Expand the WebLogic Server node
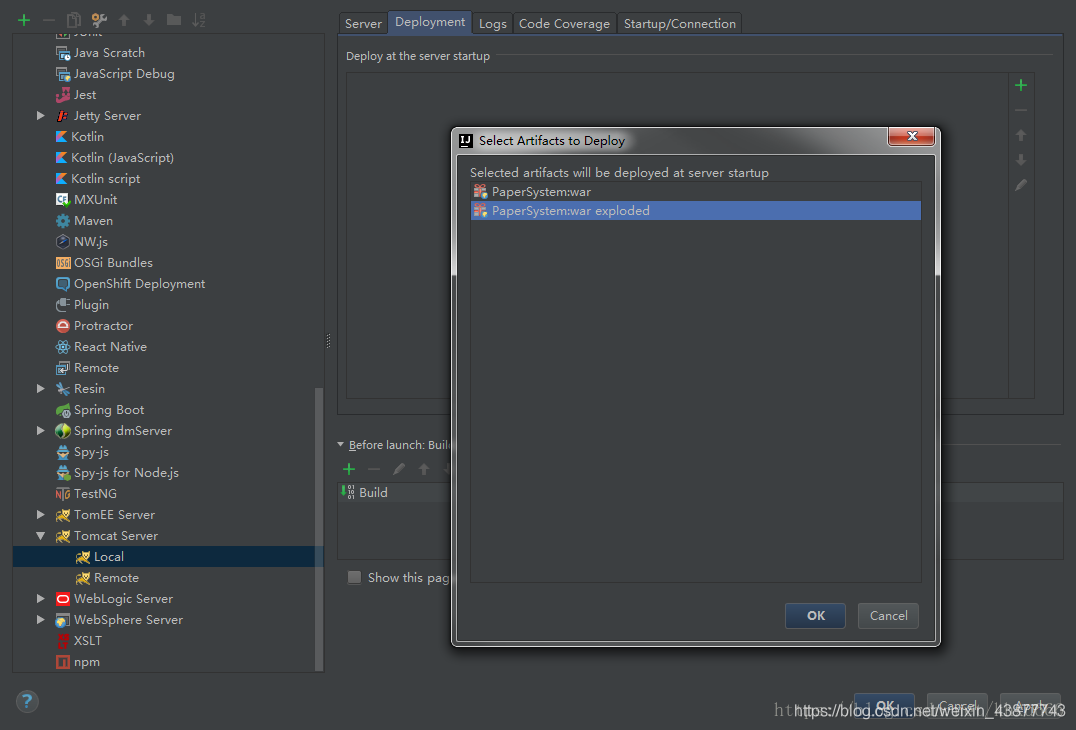The image size is (1076, 730). [x=40, y=599]
